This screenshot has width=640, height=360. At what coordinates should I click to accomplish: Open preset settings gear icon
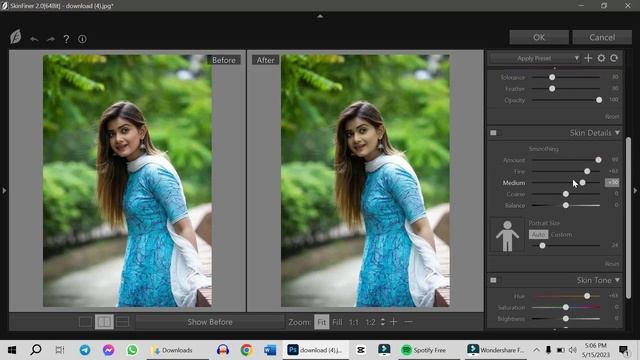[601, 58]
